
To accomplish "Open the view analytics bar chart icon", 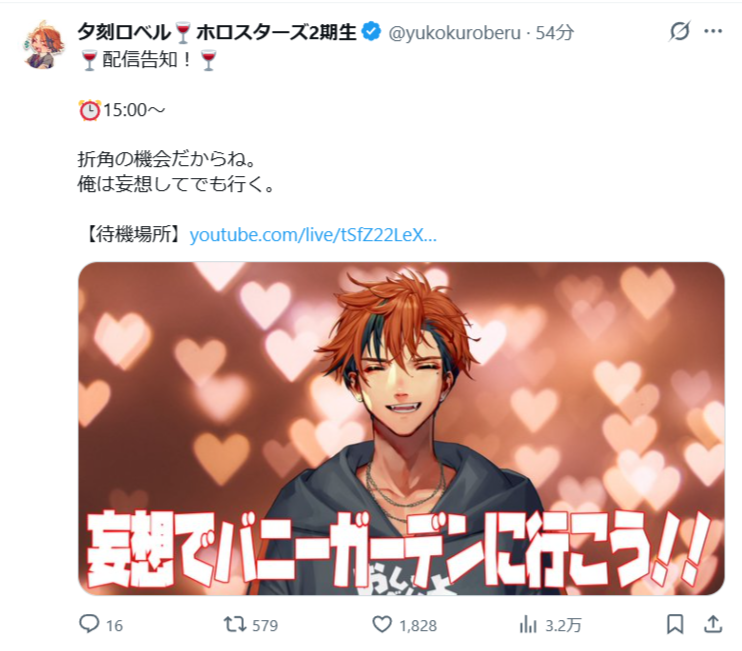I will [x=528, y=625].
